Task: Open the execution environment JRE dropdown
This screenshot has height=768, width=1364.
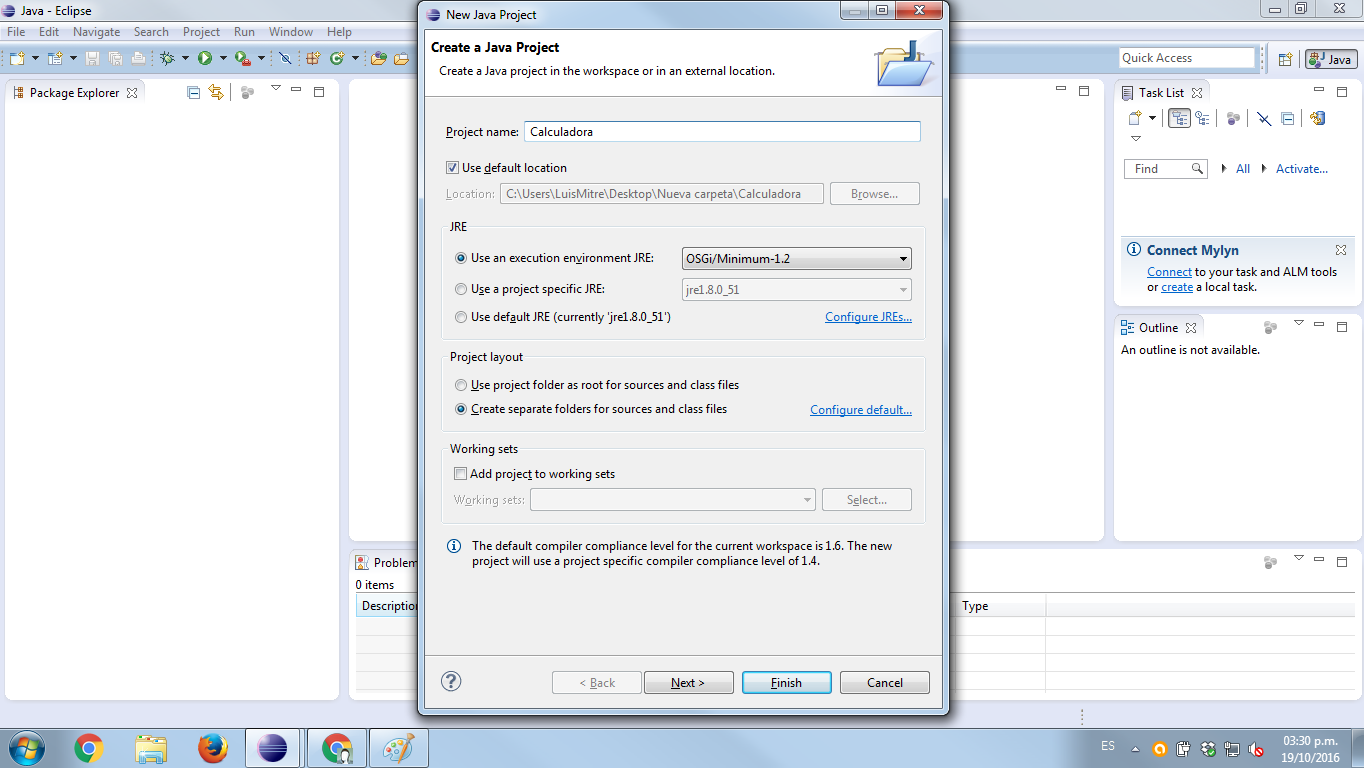Action: click(796, 259)
